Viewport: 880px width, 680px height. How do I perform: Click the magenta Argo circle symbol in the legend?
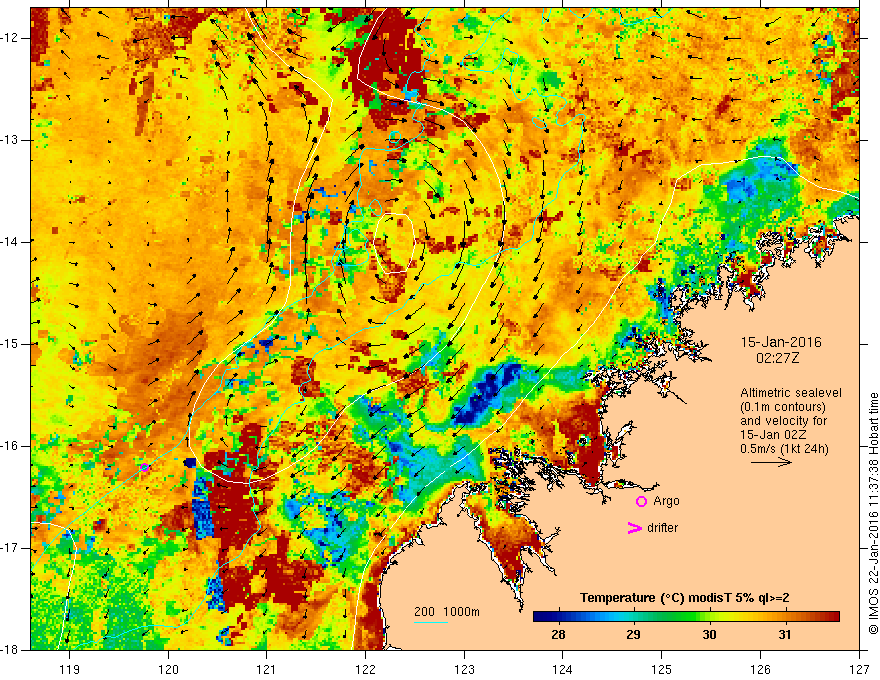641,502
